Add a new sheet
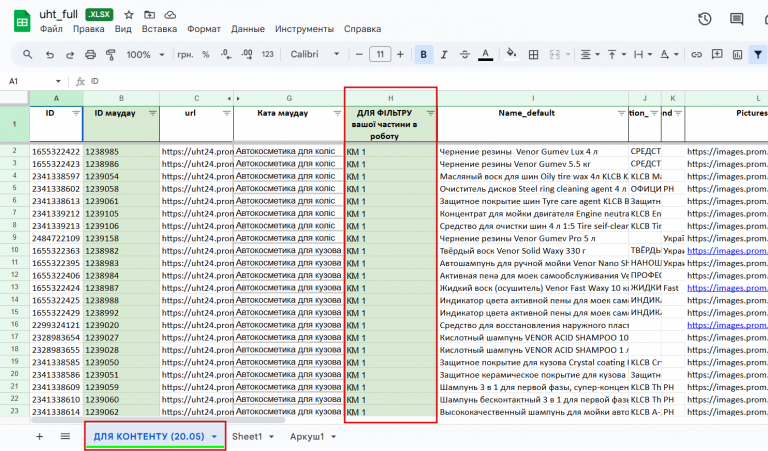 [x=40, y=436]
